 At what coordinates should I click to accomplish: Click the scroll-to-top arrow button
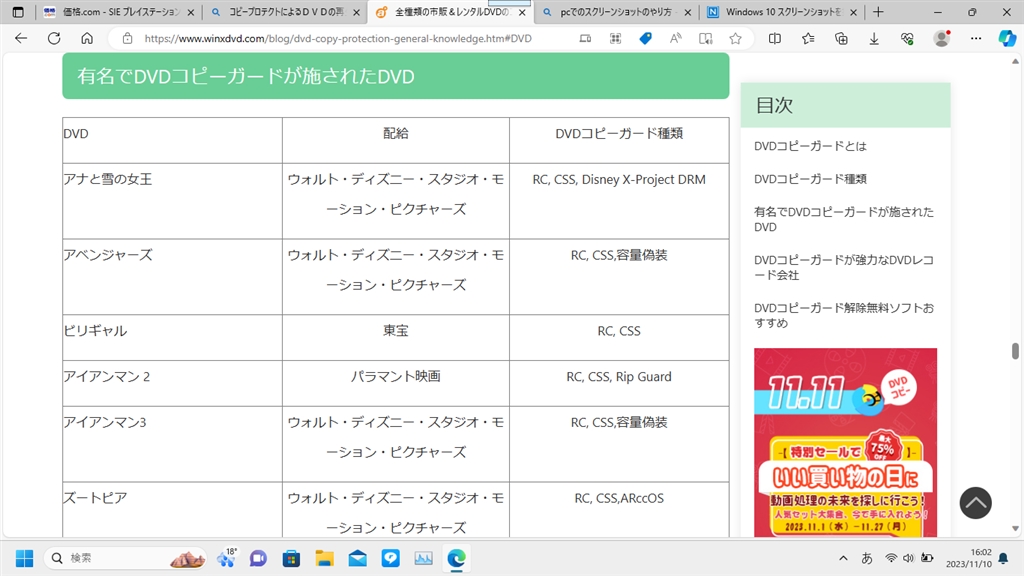tap(976, 503)
